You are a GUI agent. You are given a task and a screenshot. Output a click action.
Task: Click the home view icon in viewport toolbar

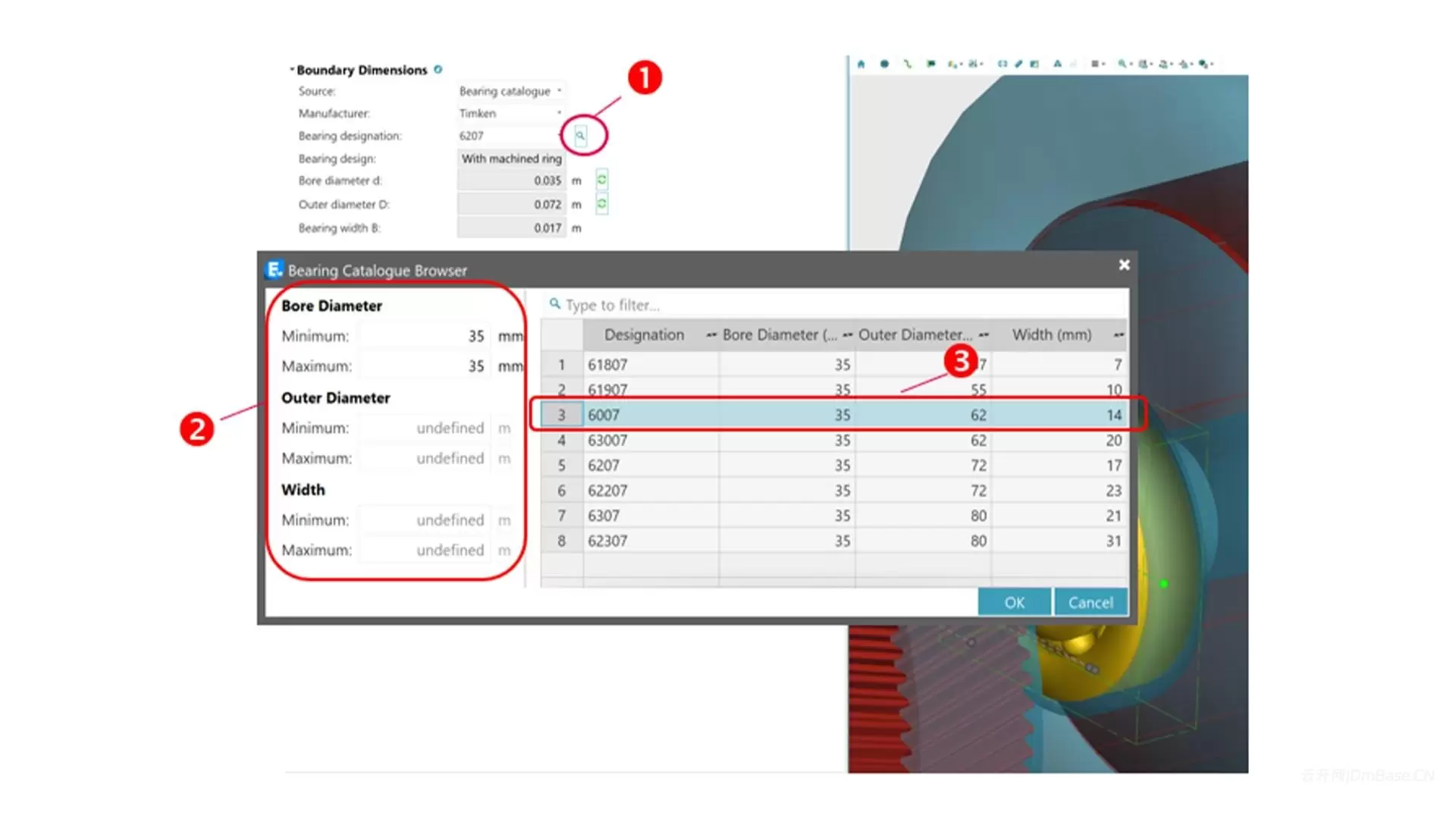pos(861,64)
